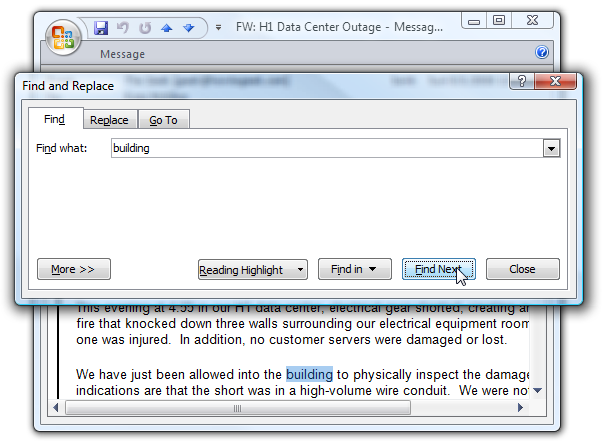Expand options with More >> button
602x445 pixels.
74,269
